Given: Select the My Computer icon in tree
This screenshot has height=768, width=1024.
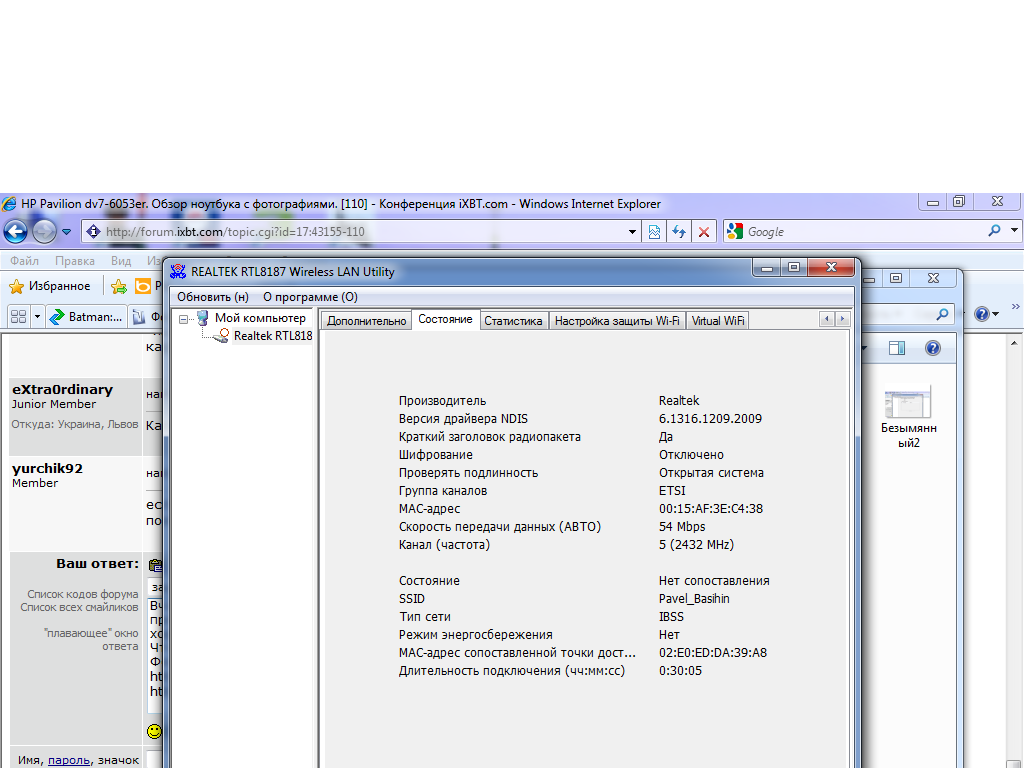Looking at the screenshot, I should click(x=202, y=318).
